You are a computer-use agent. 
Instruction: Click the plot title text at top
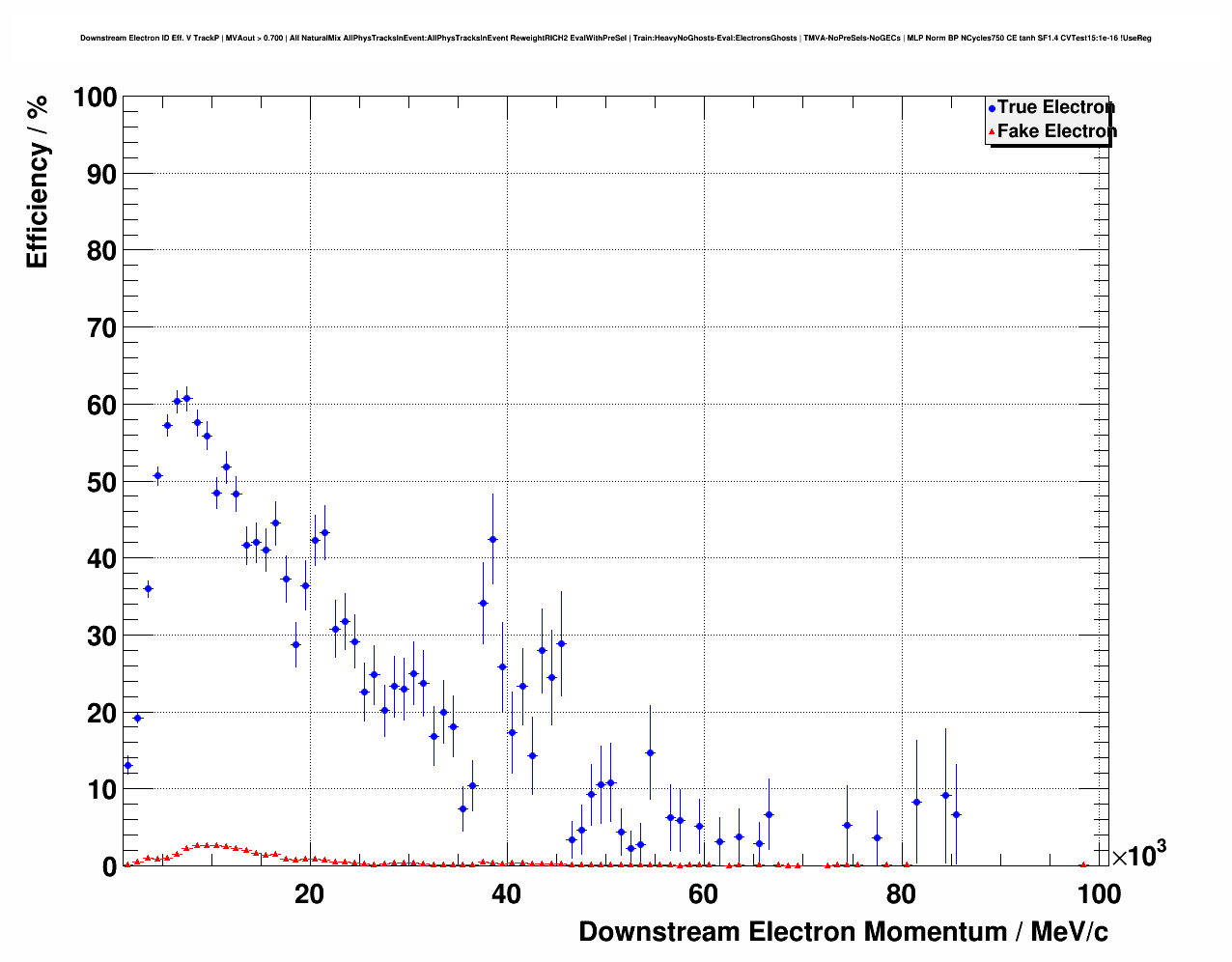click(x=615, y=38)
